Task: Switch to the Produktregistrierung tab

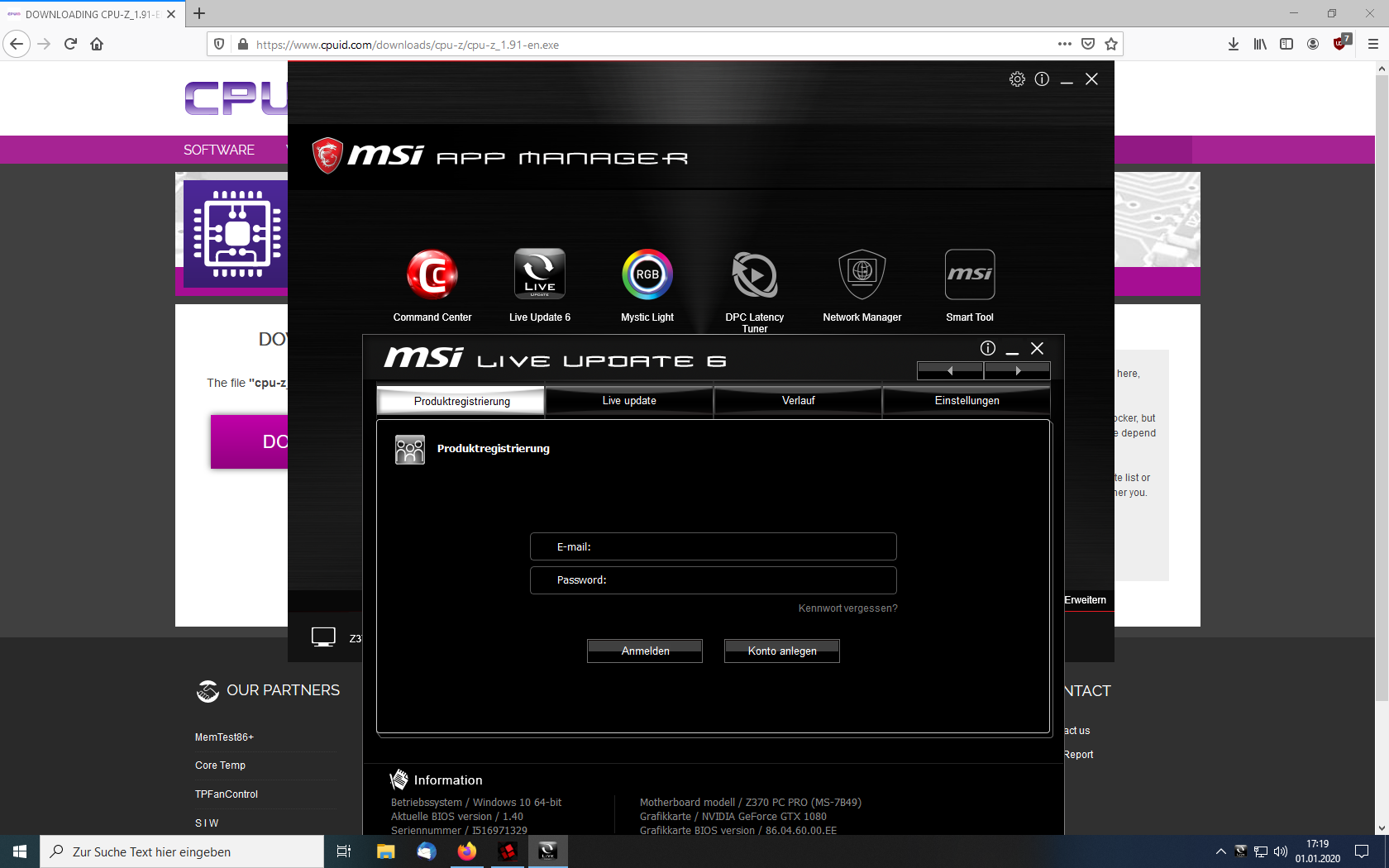Action: tap(461, 401)
